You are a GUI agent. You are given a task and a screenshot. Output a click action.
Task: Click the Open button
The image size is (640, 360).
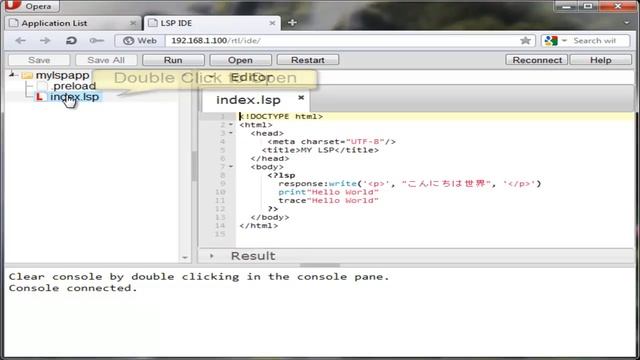tap(240, 60)
